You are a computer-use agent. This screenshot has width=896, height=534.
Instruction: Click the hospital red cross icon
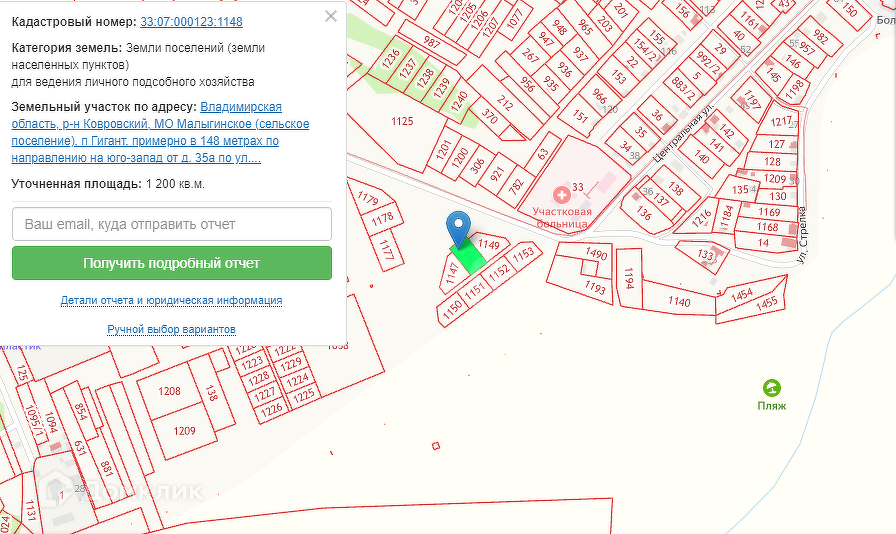(x=561, y=195)
